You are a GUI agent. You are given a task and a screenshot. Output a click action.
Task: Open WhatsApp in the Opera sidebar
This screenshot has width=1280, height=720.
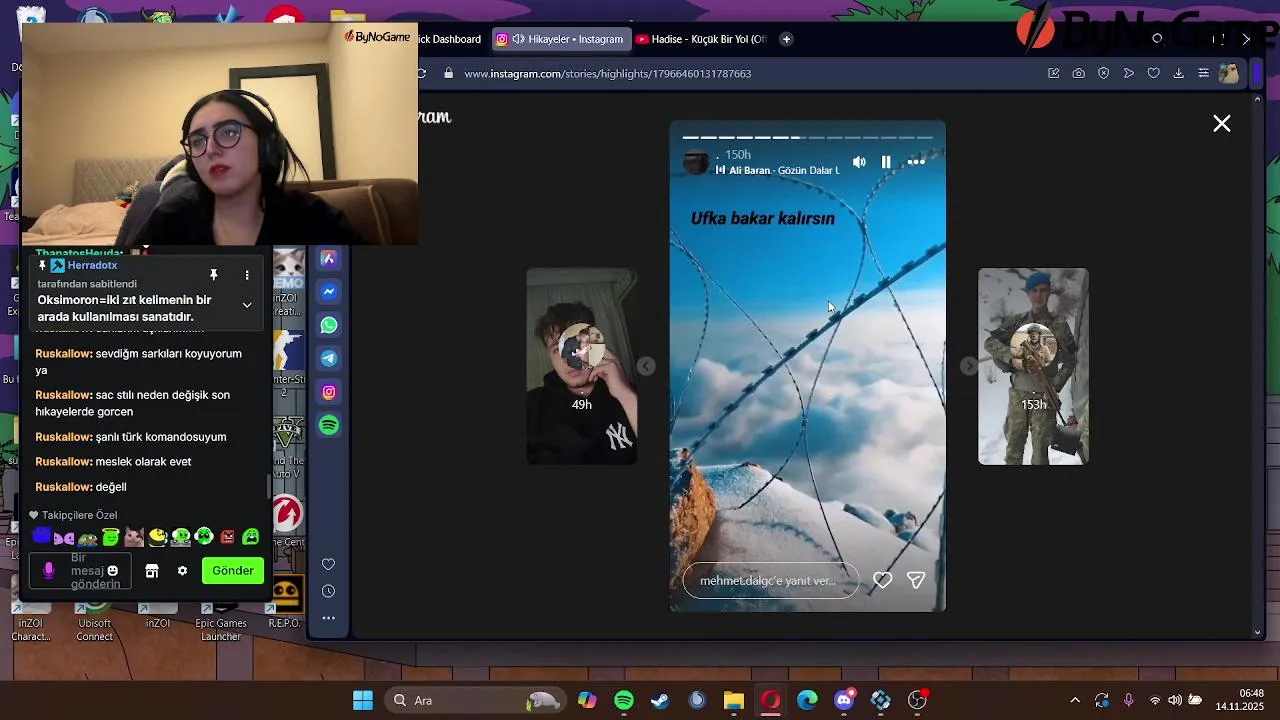click(x=328, y=325)
